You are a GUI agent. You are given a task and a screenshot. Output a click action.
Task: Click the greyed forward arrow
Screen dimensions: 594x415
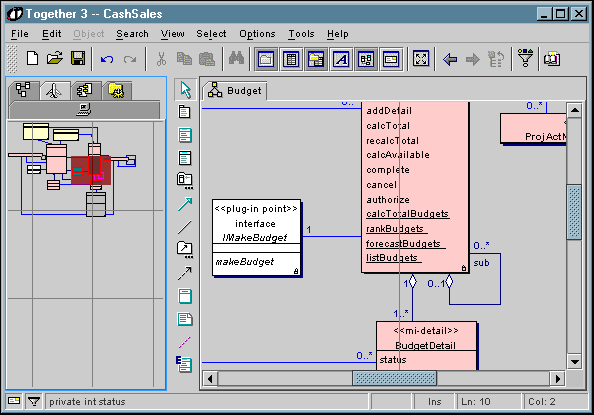(473, 59)
